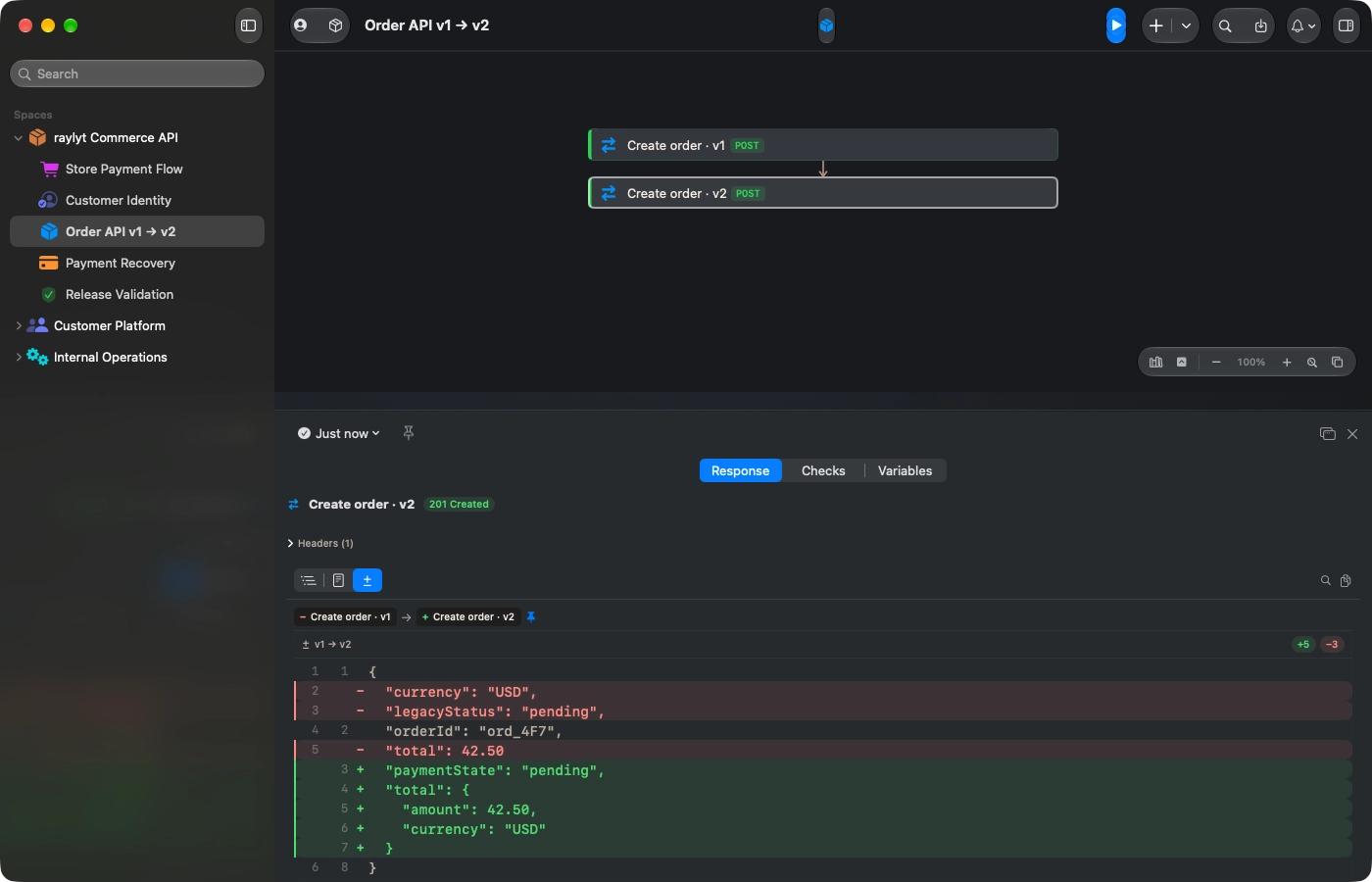
Task: Focus the sidebar Search field
Action: tap(137, 73)
